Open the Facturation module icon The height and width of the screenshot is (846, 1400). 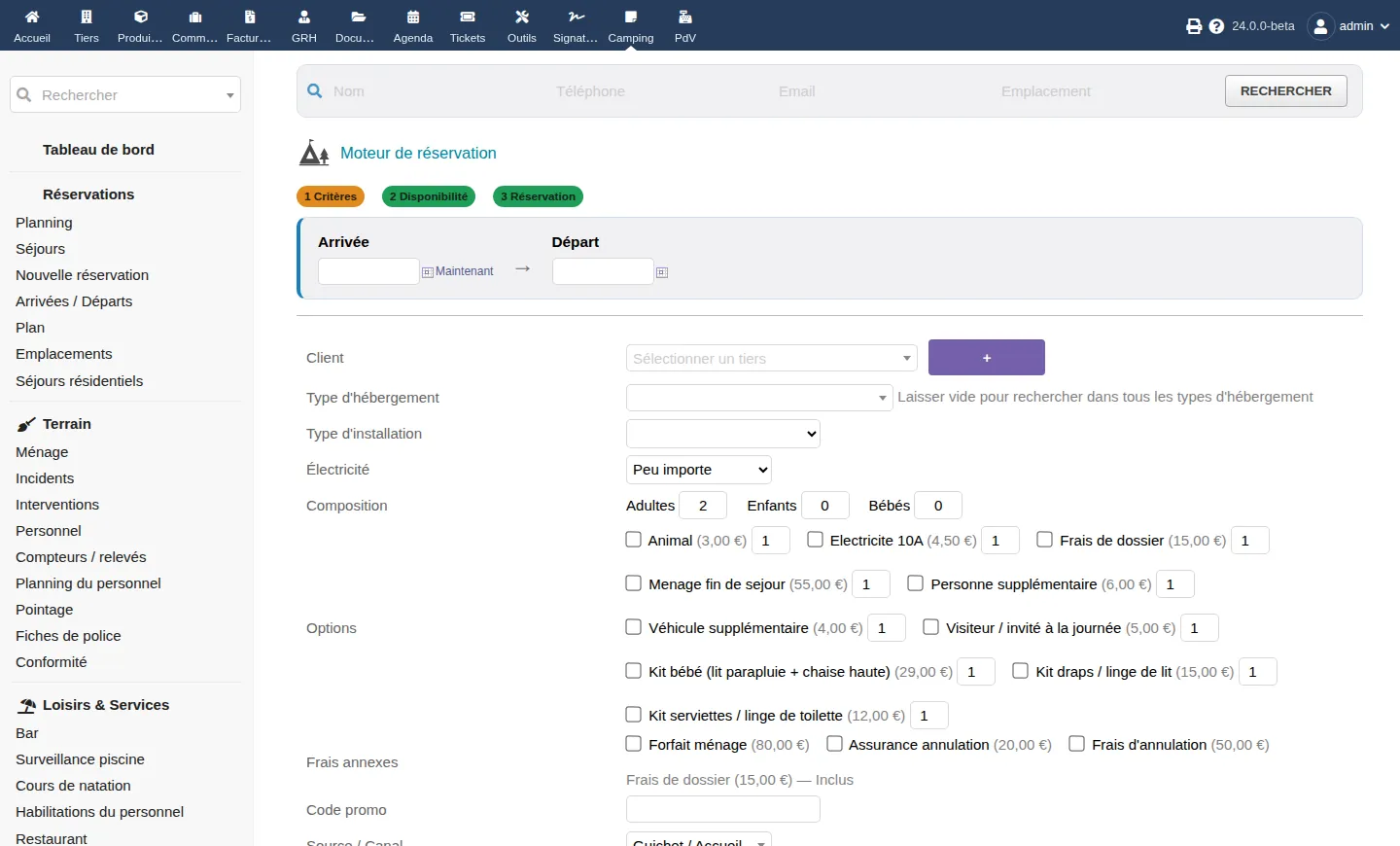point(250,17)
